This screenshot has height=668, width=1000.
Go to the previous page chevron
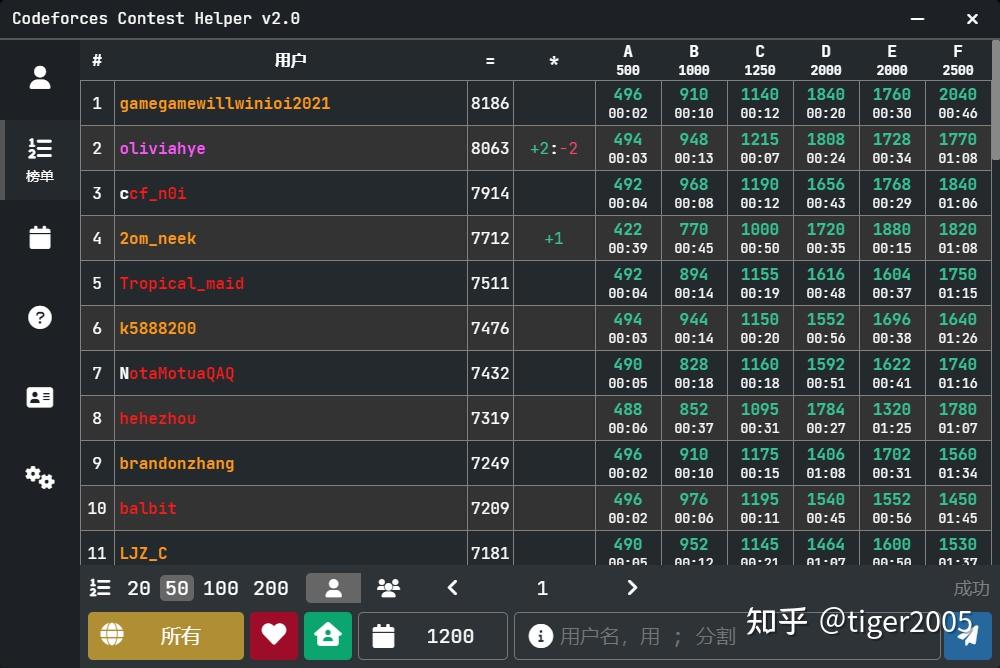(452, 588)
